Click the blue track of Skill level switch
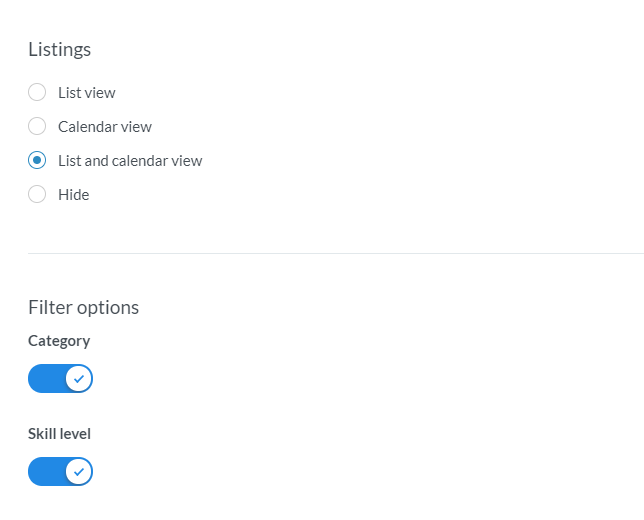This screenshot has width=644, height=520. [45, 471]
